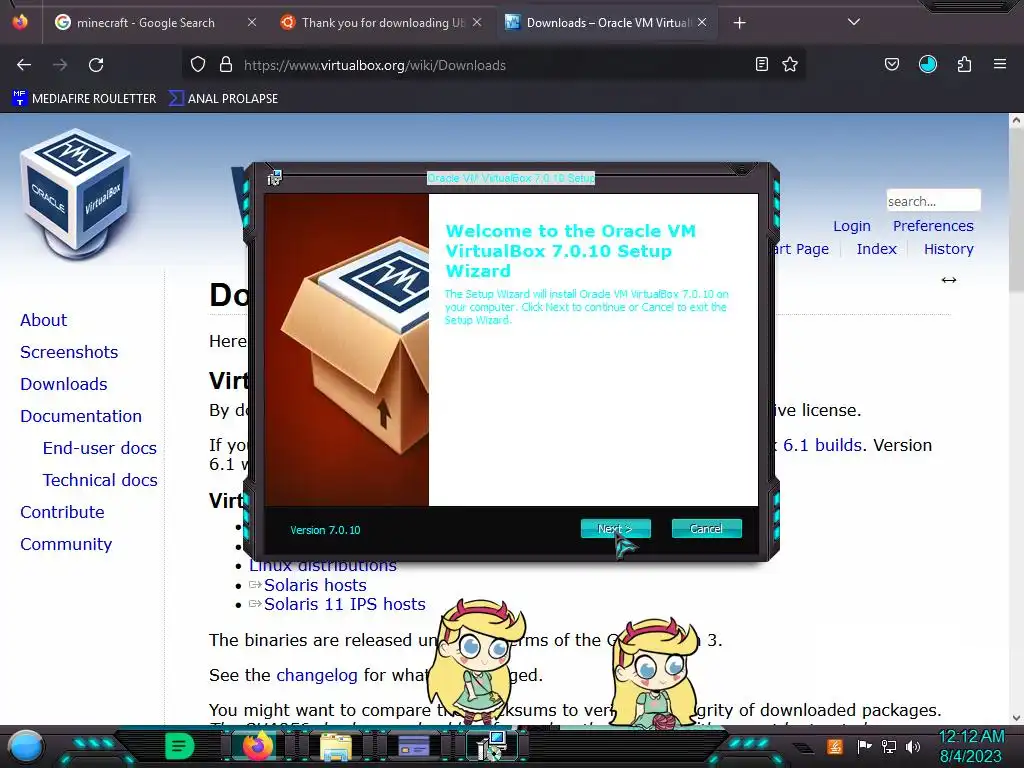Toggle reader view in the address bar
The height and width of the screenshot is (768, 1024).
click(x=761, y=64)
